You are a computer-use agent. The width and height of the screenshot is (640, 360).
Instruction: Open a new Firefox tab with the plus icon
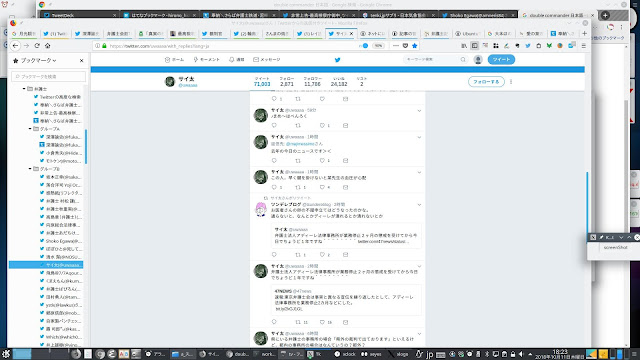pos(584,33)
